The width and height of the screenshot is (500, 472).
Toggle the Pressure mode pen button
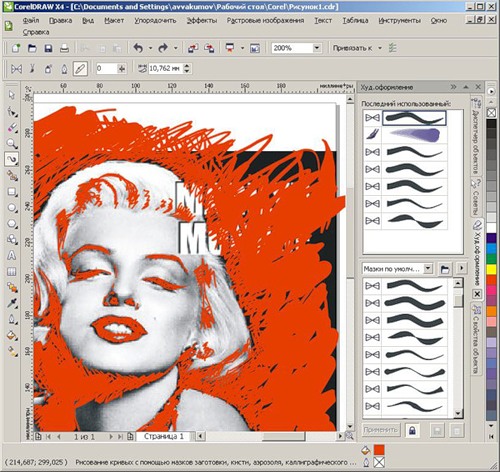click(x=80, y=69)
